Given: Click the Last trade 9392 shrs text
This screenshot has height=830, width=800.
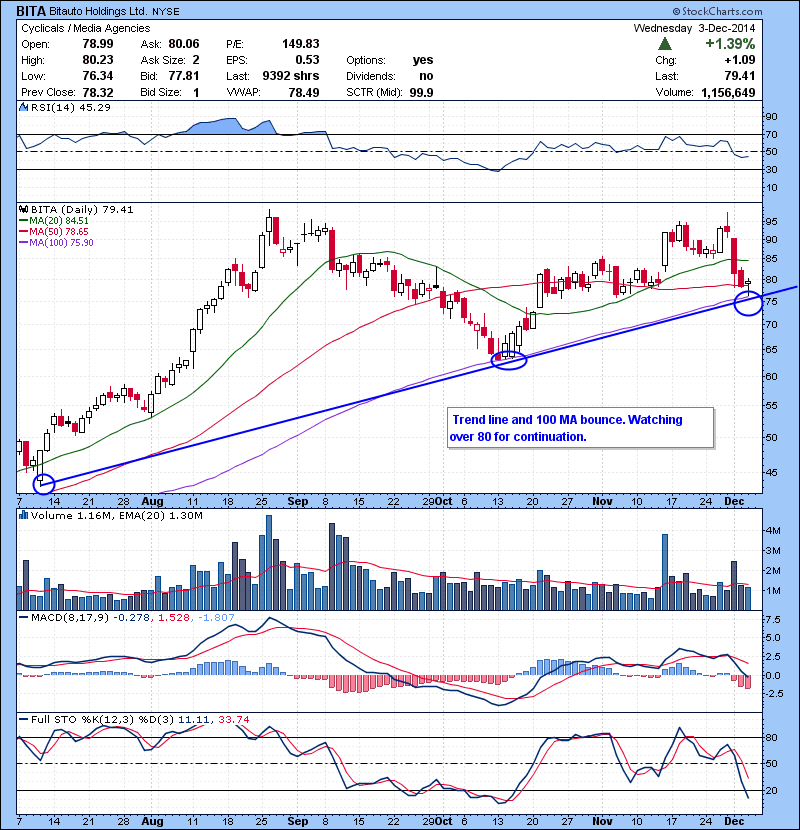Looking at the screenshot, I should 291,76.
